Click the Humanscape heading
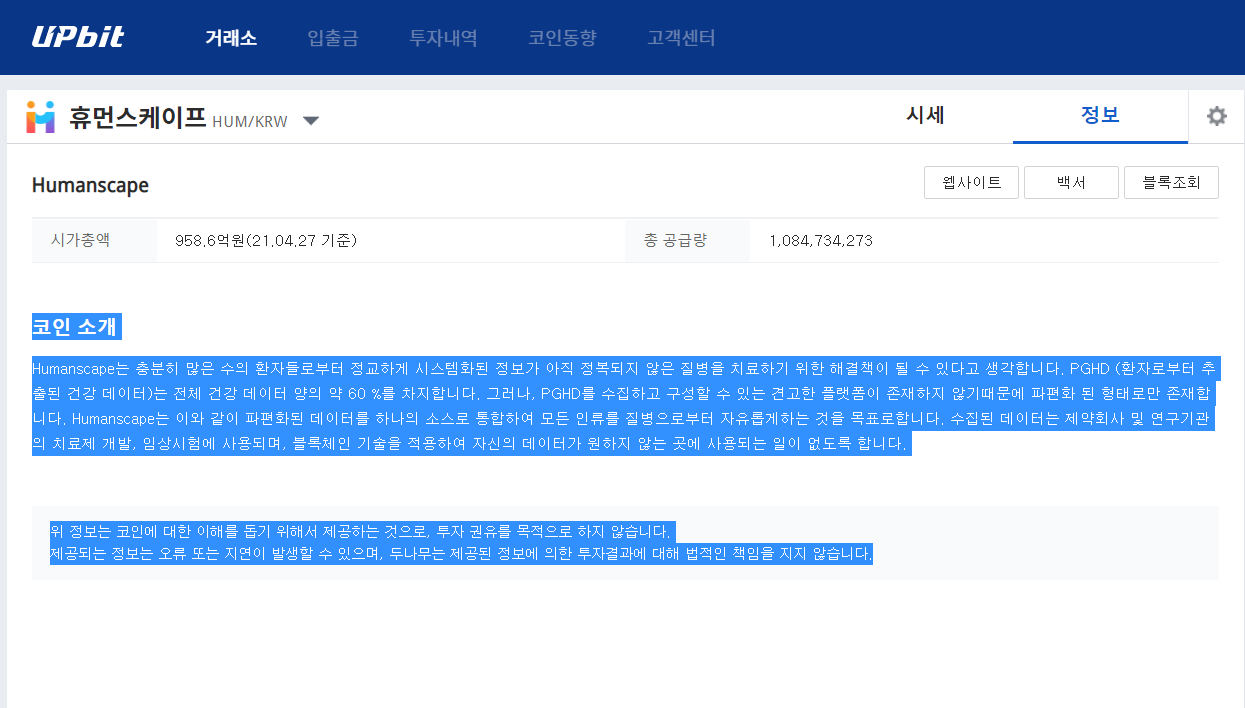This screenshot has width=1245, height=708. [90, 185]
